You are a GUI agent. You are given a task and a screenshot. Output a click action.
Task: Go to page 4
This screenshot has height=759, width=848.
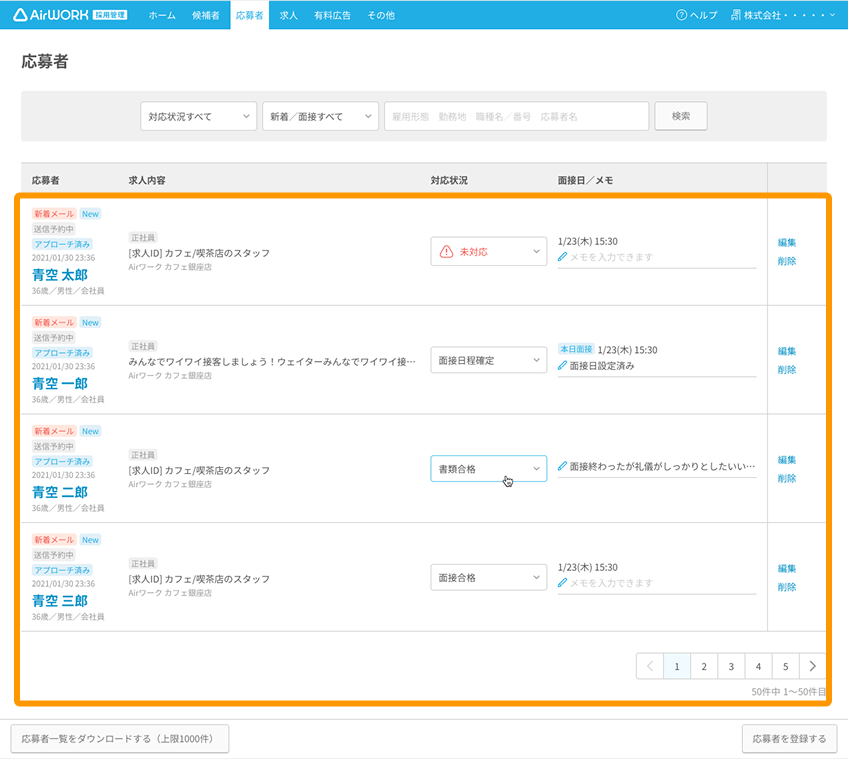click(758, 666)
